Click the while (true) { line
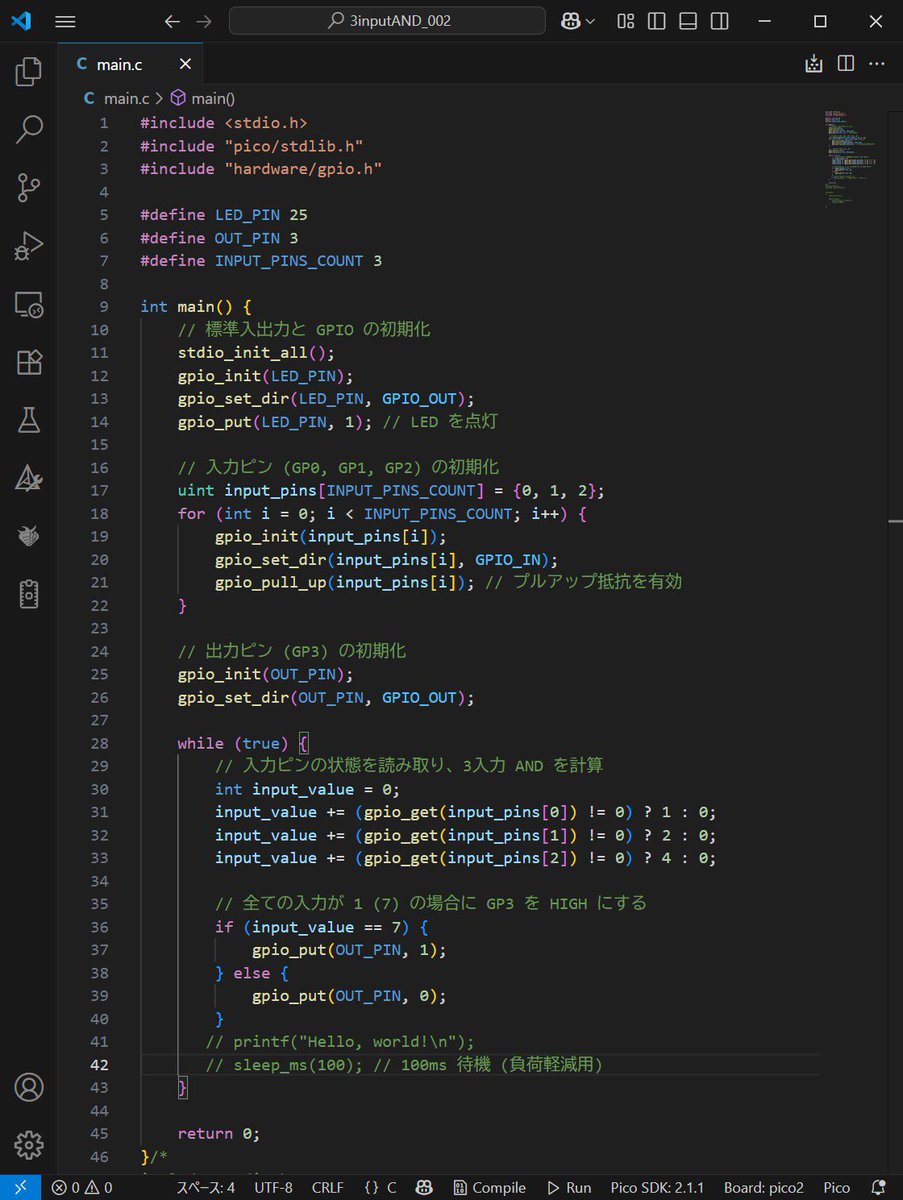903x1200 pixels. 244,743
